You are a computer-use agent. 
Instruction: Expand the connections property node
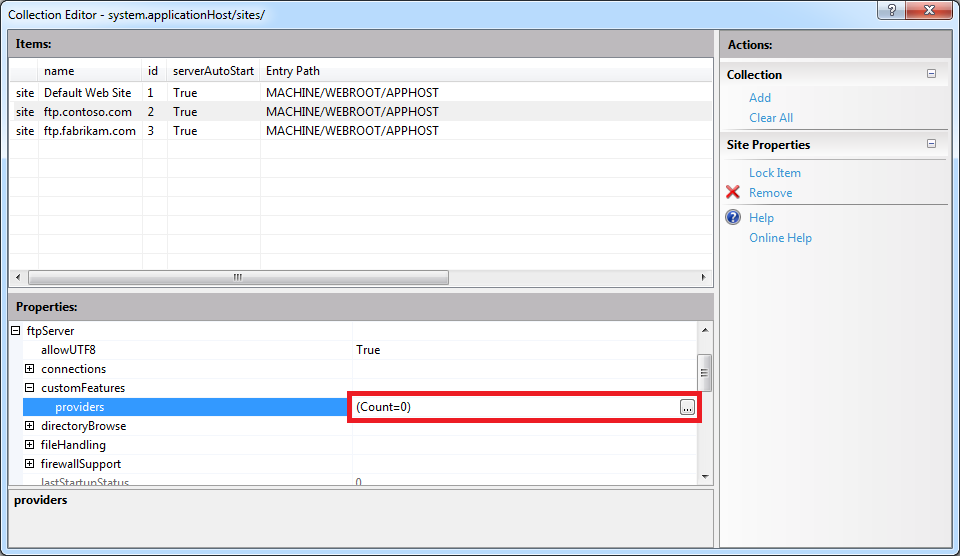click(x=30, y=369)
